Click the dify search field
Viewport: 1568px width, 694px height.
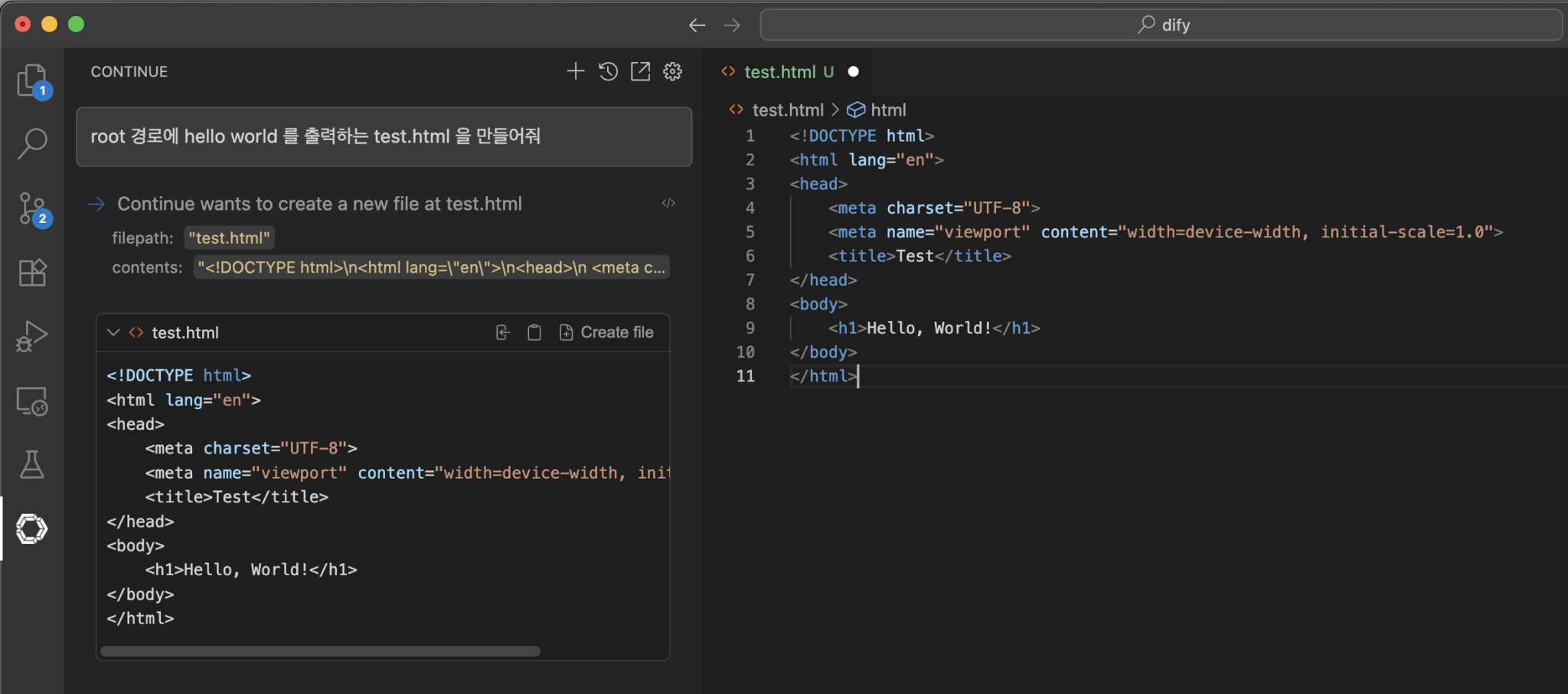click(x=1161, y=24)
